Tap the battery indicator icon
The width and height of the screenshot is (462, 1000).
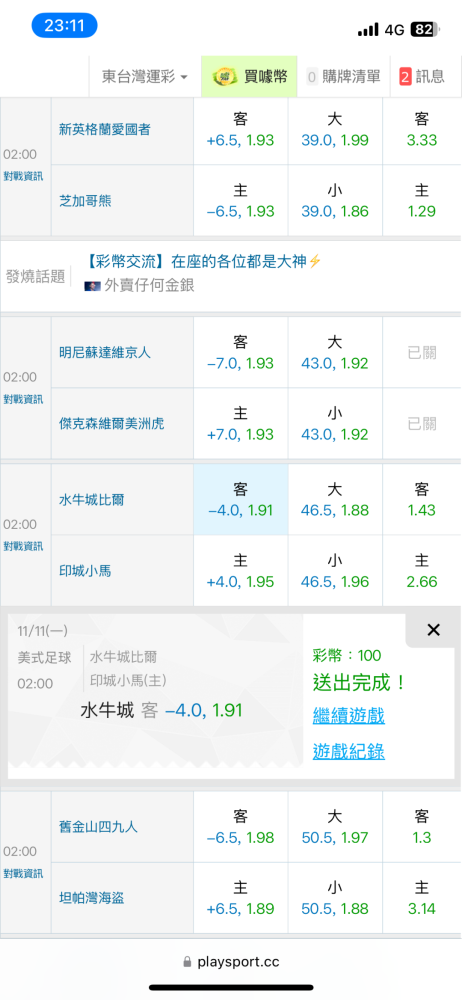426,29
